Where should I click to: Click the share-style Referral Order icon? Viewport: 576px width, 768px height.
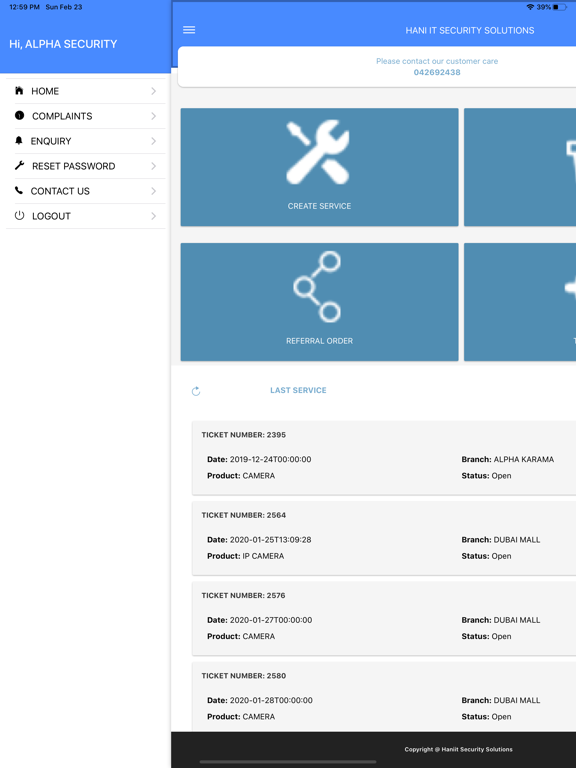pyautogui.click(x=317, y=287)
